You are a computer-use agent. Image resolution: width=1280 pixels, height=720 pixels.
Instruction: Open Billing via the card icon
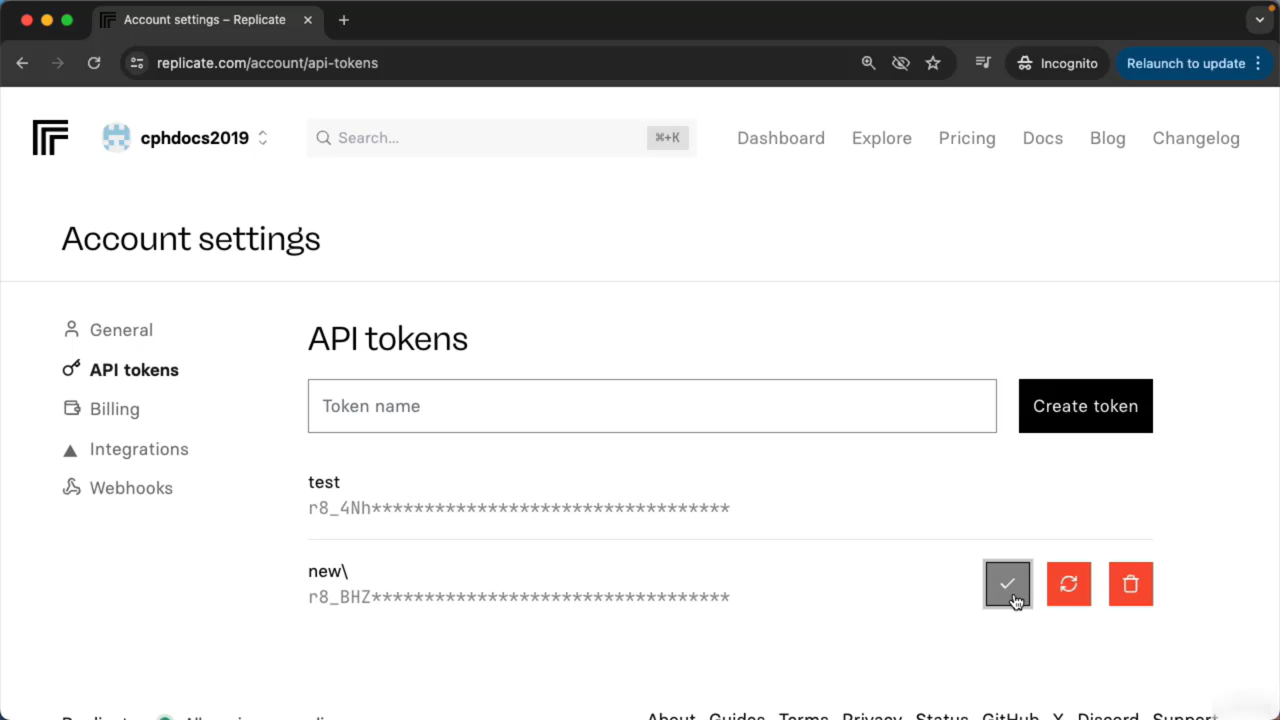(70, 408)
